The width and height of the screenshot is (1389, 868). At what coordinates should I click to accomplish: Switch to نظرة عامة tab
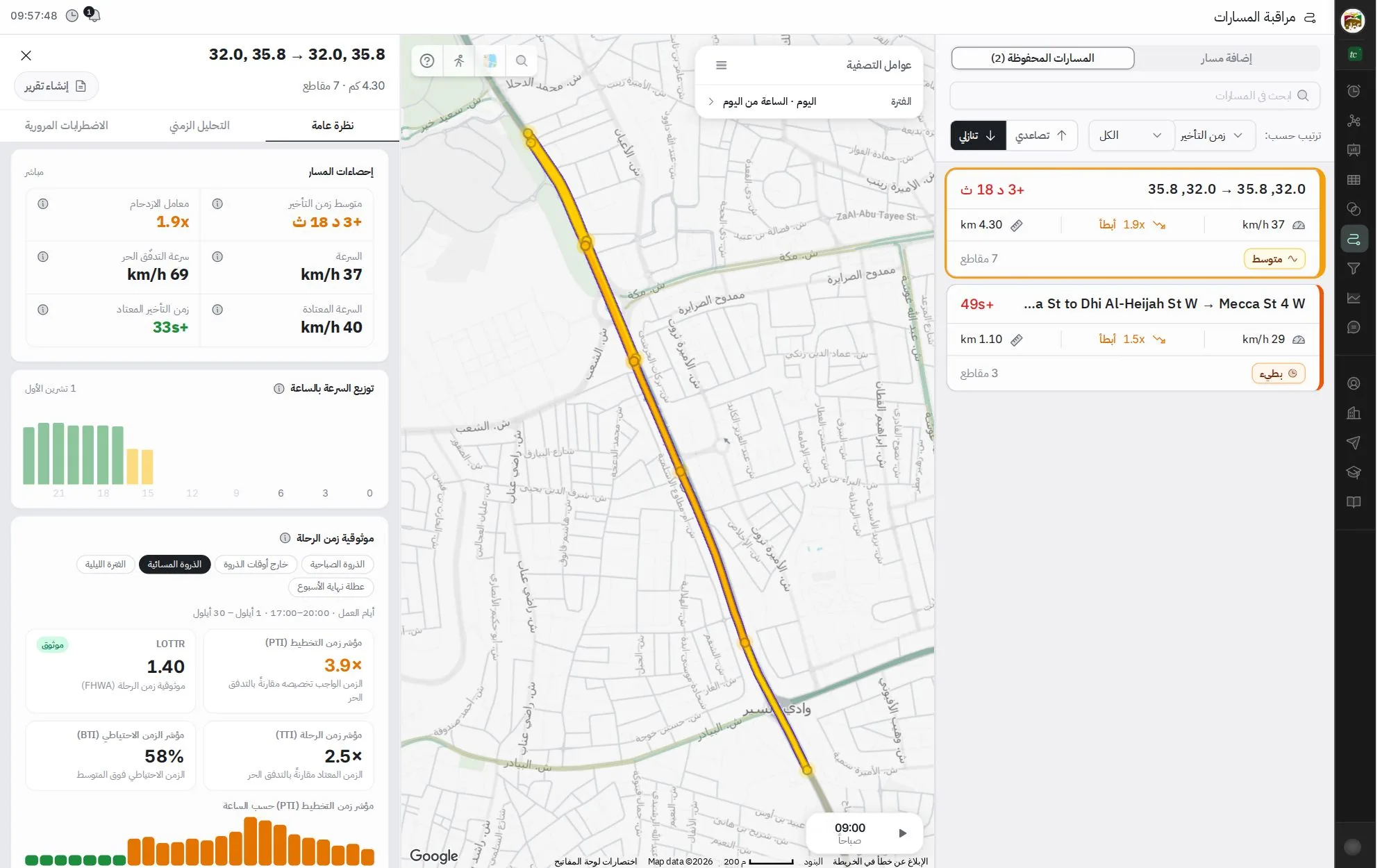tap(333, 126)
